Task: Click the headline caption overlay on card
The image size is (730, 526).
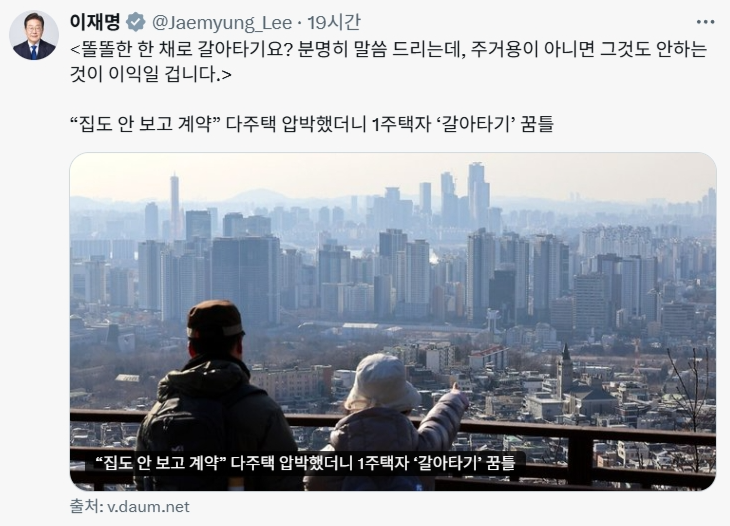Action: (305, 463)
